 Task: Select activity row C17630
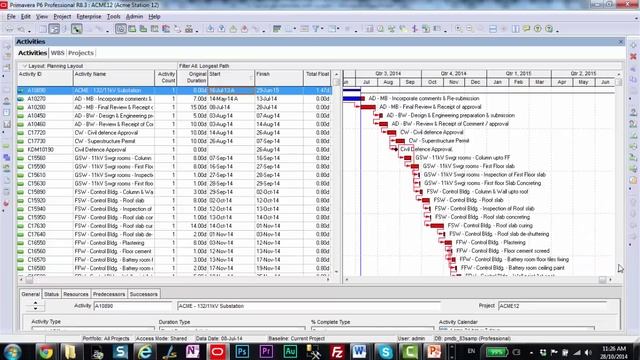click(x=174, y=226)
